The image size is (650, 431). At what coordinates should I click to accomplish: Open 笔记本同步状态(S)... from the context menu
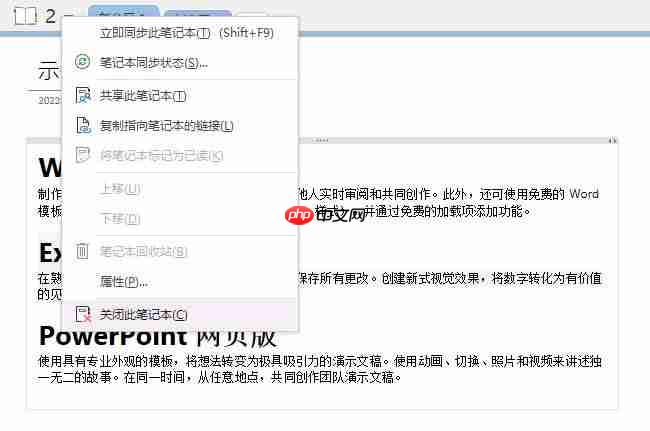pos(180,63)
